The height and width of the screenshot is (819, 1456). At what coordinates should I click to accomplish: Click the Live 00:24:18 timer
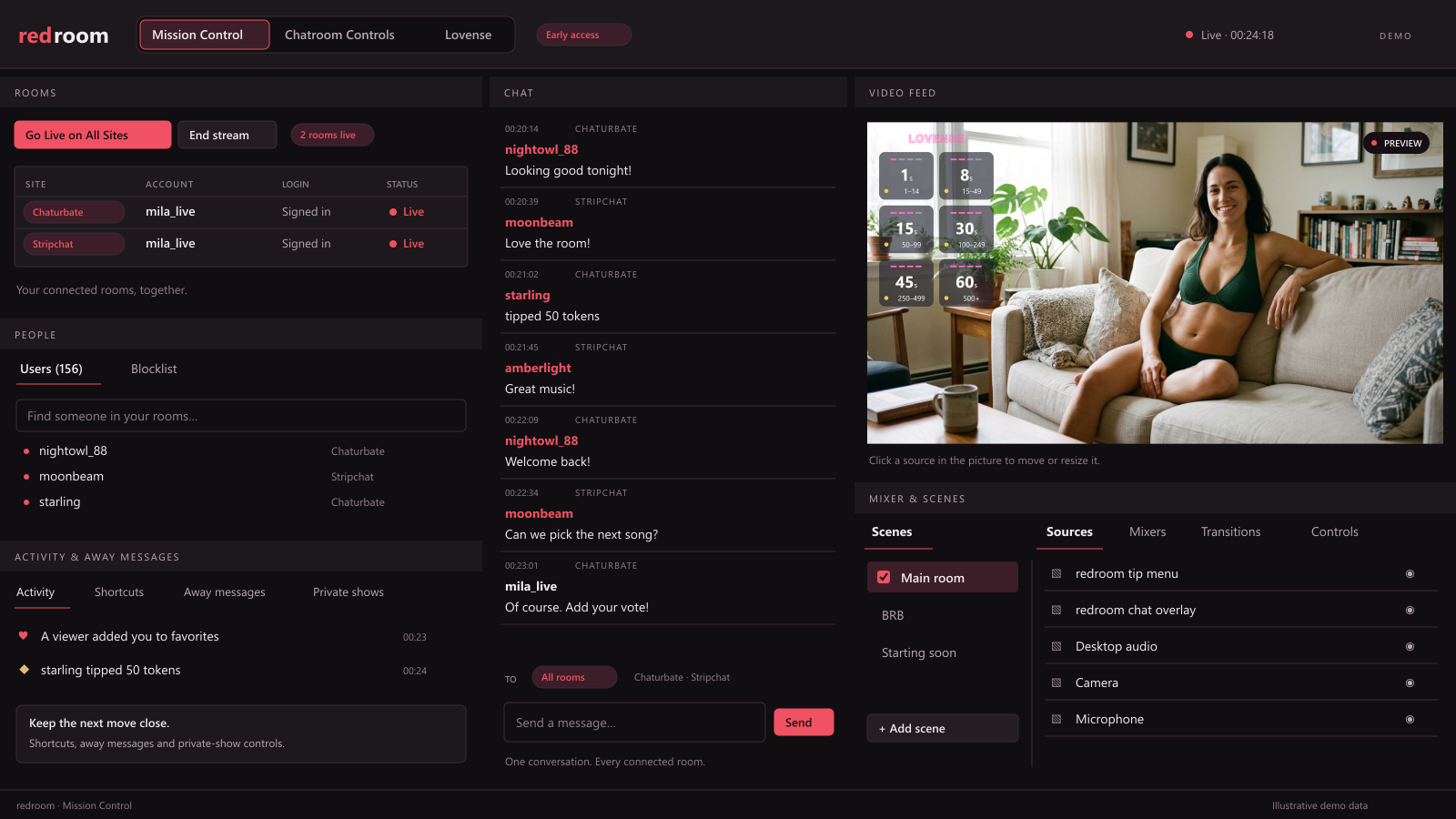1229,35
